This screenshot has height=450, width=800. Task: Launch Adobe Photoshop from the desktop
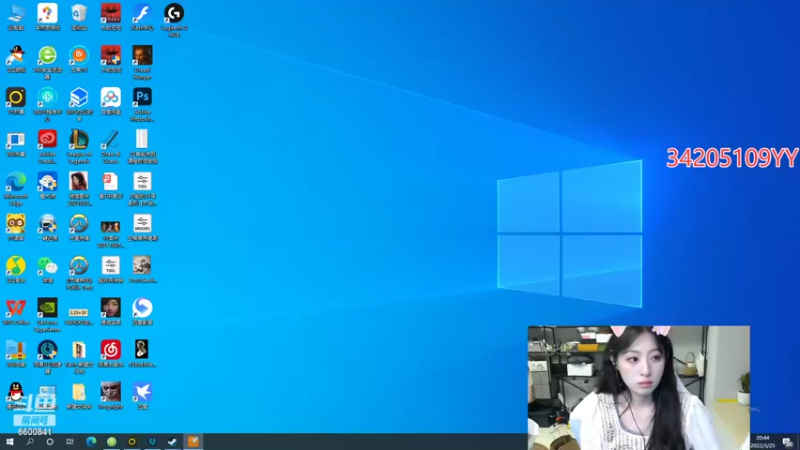tap(142, 104)
